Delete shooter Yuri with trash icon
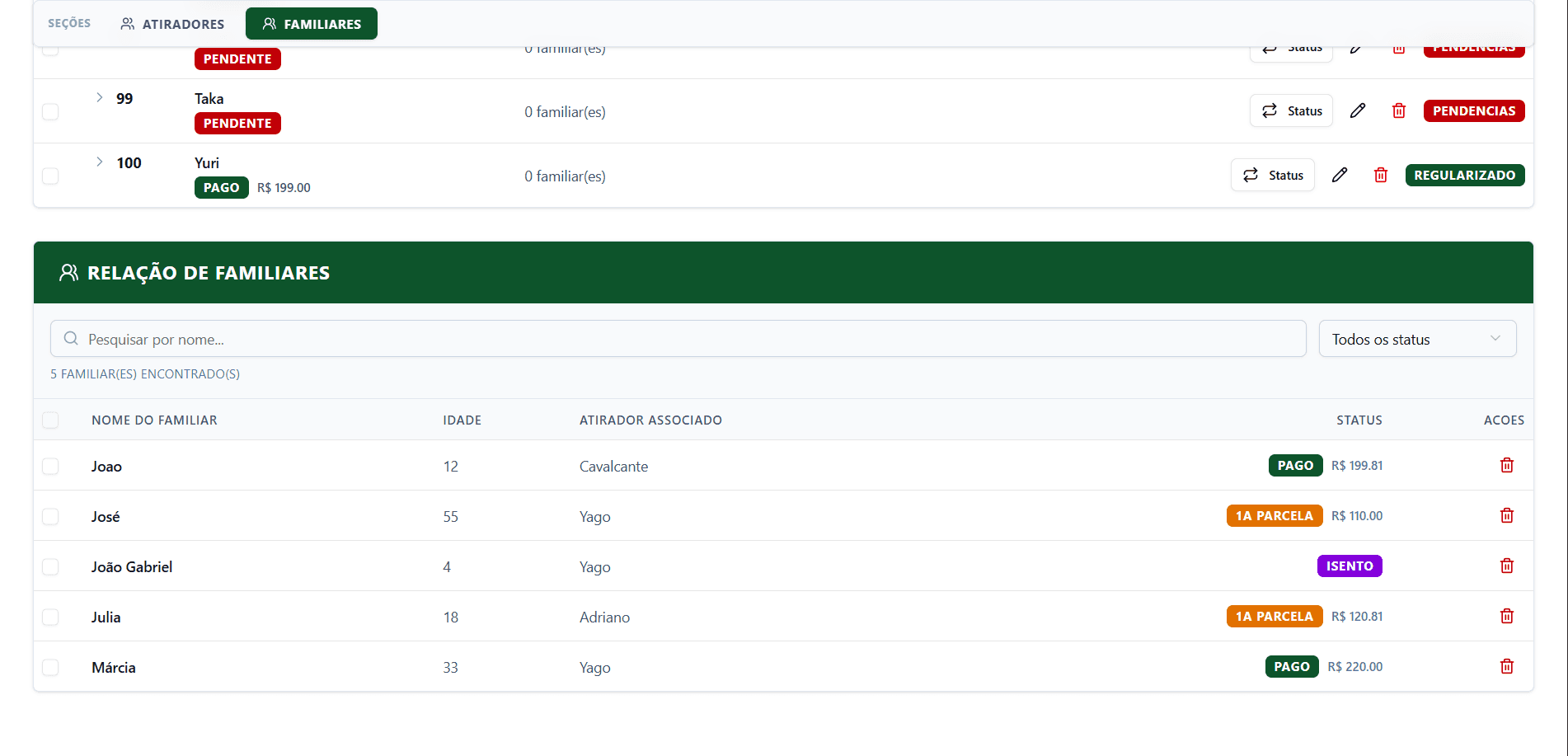Image resolution: width=1568 pixels, height=756 pixels. (x=1381, y=175)
